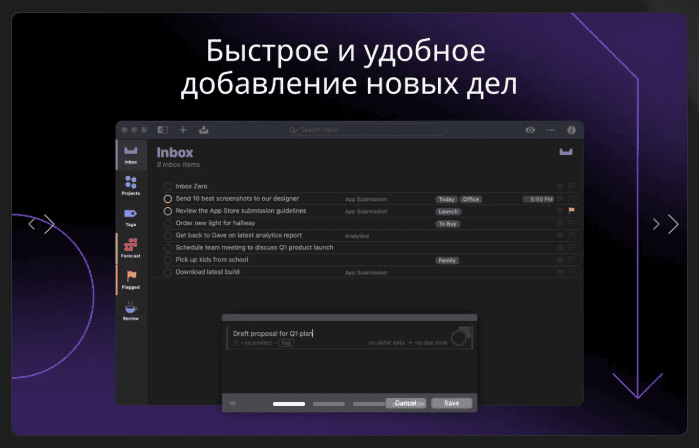
Task: Set a date via 'no defer date'
Action: pyautogui.click(x=387, y=343)
